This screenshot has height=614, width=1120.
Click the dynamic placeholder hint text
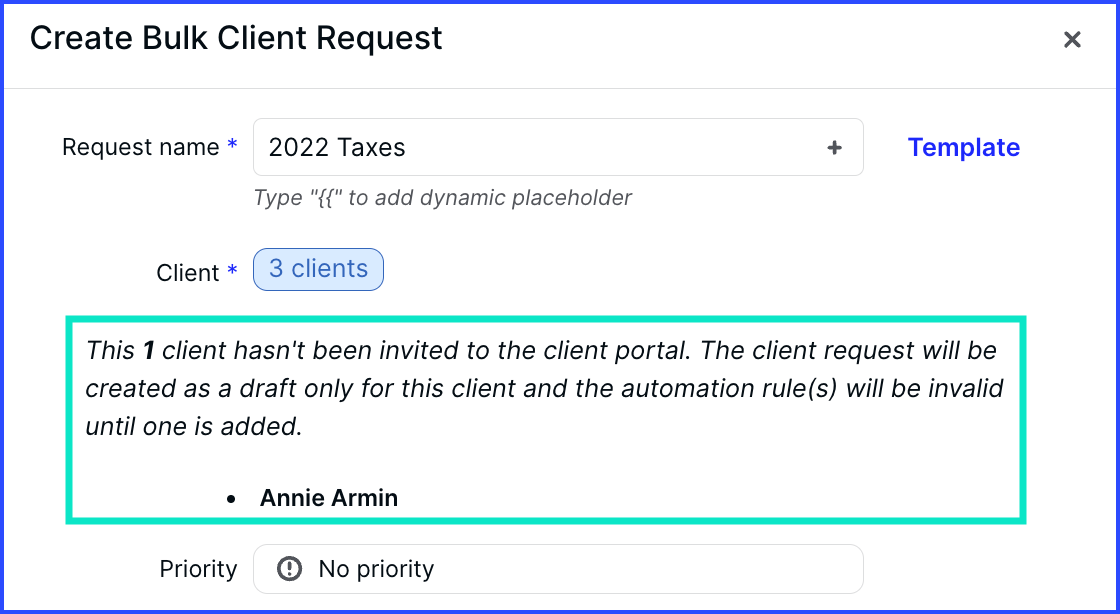tap(442, 197)
